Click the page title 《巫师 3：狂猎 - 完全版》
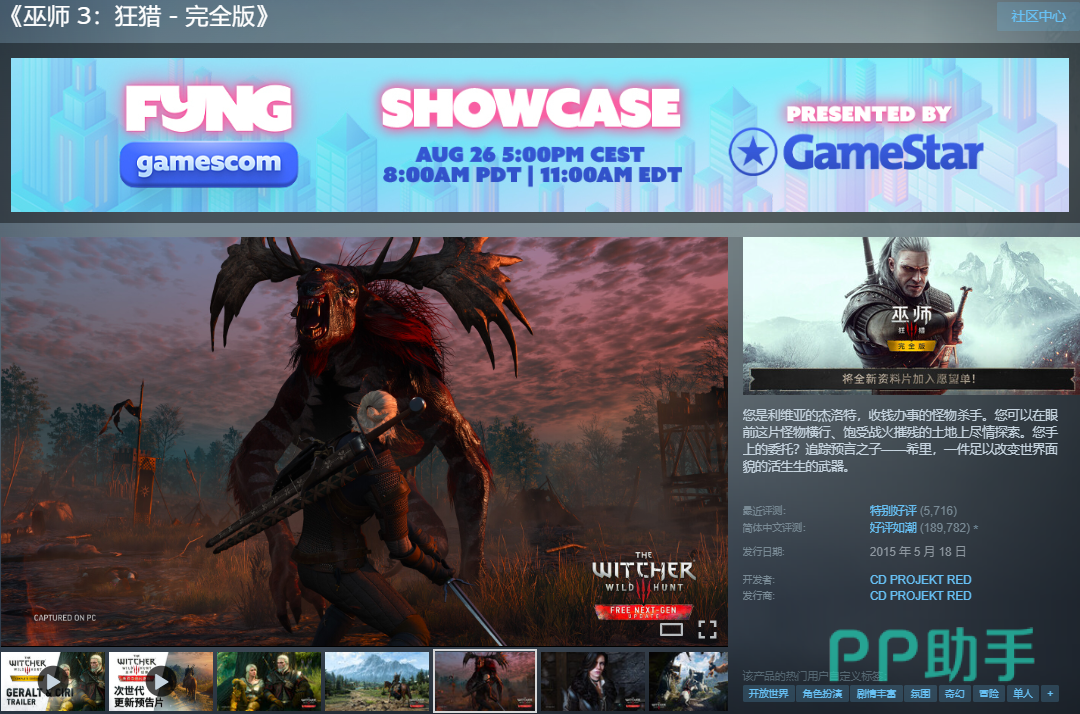The width and height of the screenshot is (1080, 714). (x=138, y=16)
